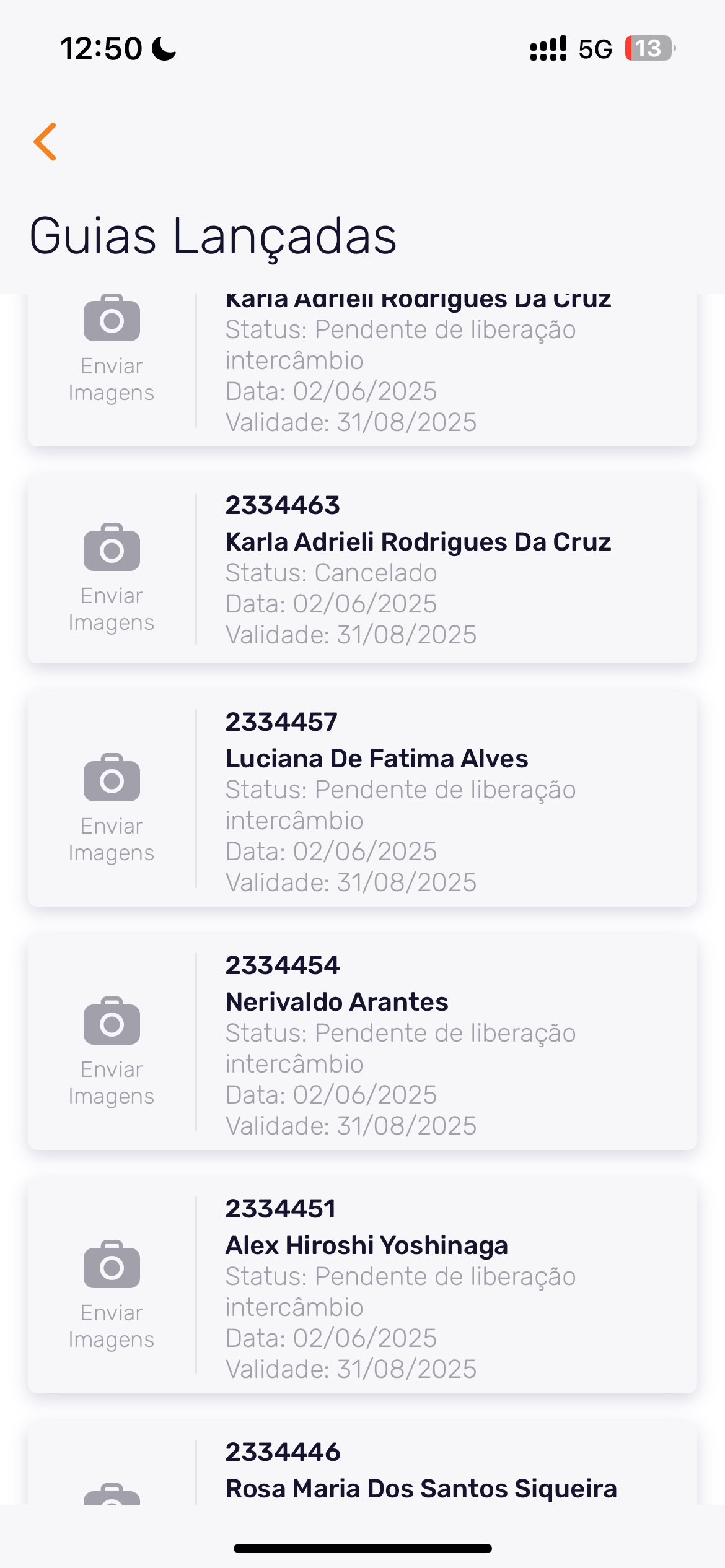Image resolution: width=725 pixels, height=1568 pixels.
Task: Tap the Cancelado status line
Action: [x=331, y=573]
